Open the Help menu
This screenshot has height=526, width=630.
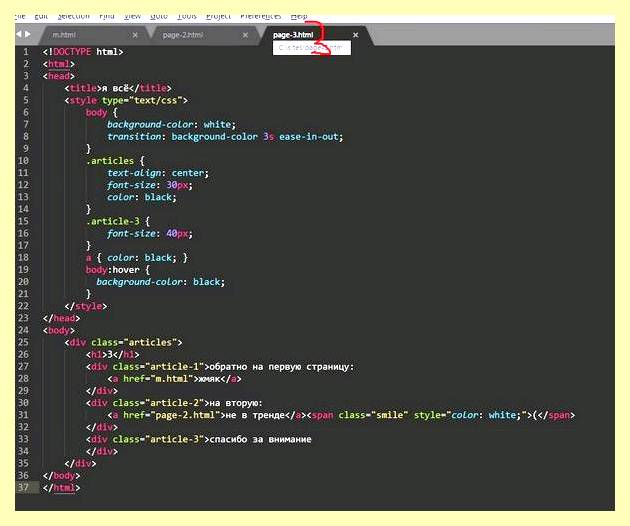299,16
